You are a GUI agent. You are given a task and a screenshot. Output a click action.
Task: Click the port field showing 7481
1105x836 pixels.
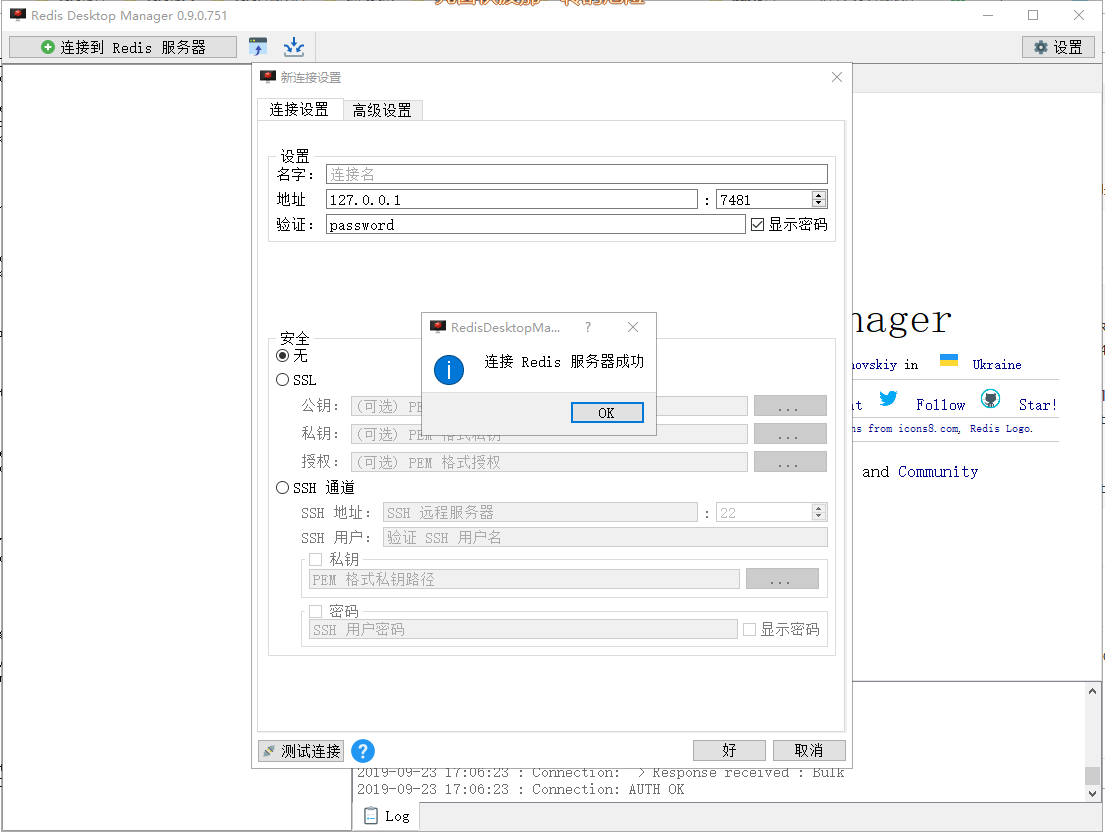(764, 200)
